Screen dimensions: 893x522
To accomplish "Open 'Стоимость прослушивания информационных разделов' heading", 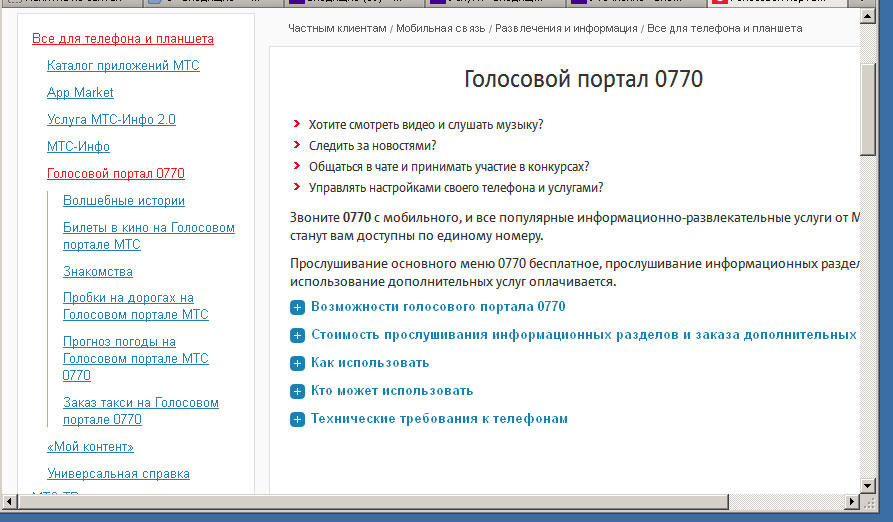I will 585,335.
